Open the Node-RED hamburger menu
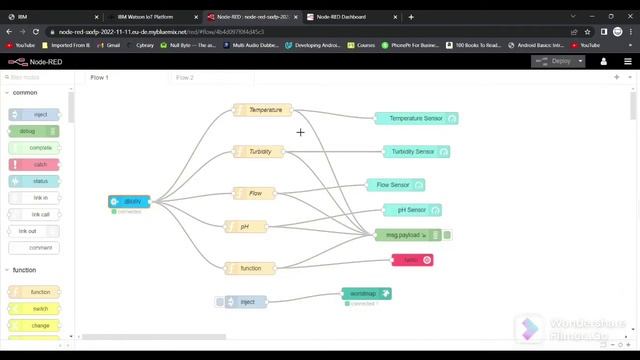The image size is (640, 360). tap(628, 62)
